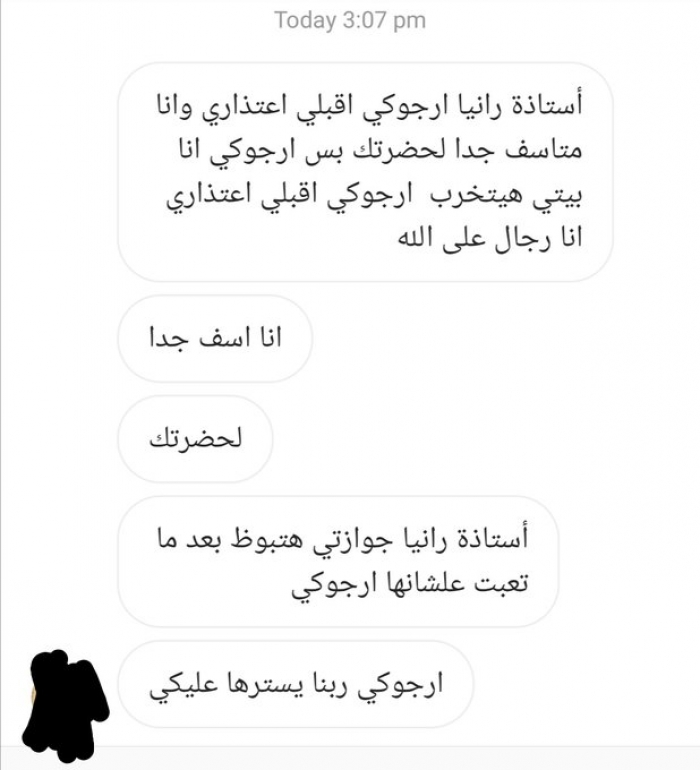Tap the word "الله" in the first message

point(415,237)
